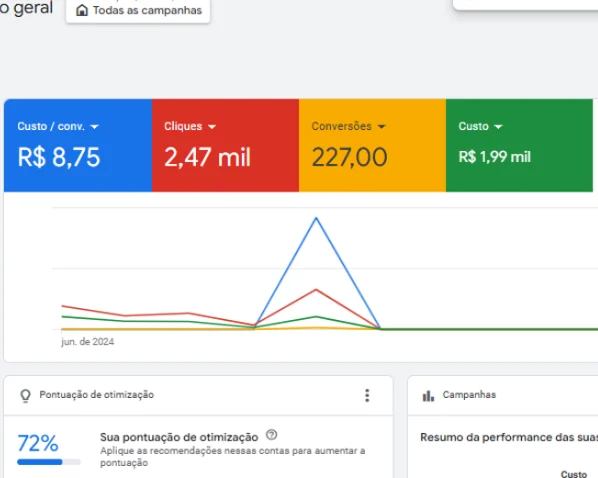Viewport: 598px width, 478px height.
Task: Select the red Cliques scorecard
Action: pos(225,145)
